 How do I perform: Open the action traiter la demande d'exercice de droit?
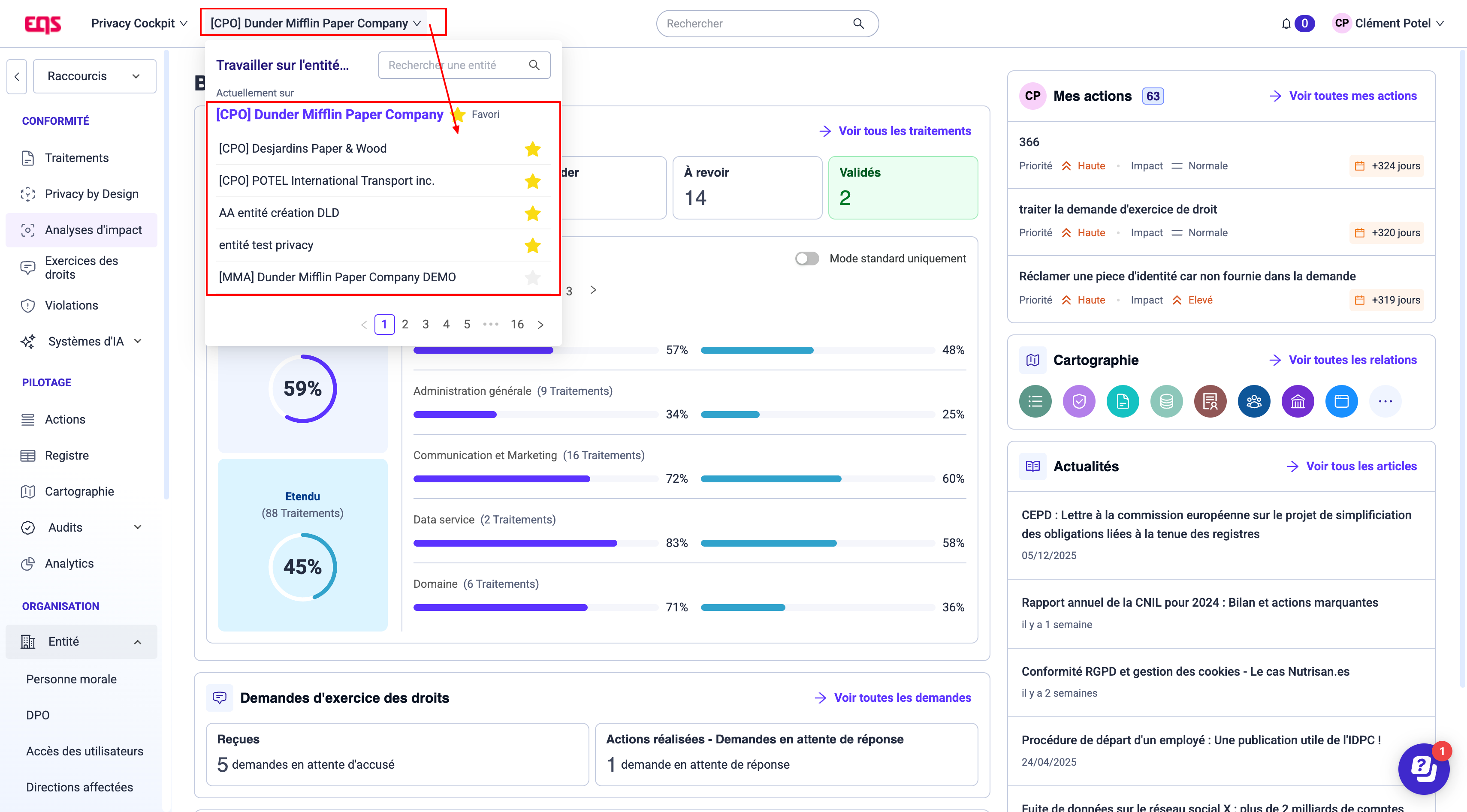pos(1221,222)
